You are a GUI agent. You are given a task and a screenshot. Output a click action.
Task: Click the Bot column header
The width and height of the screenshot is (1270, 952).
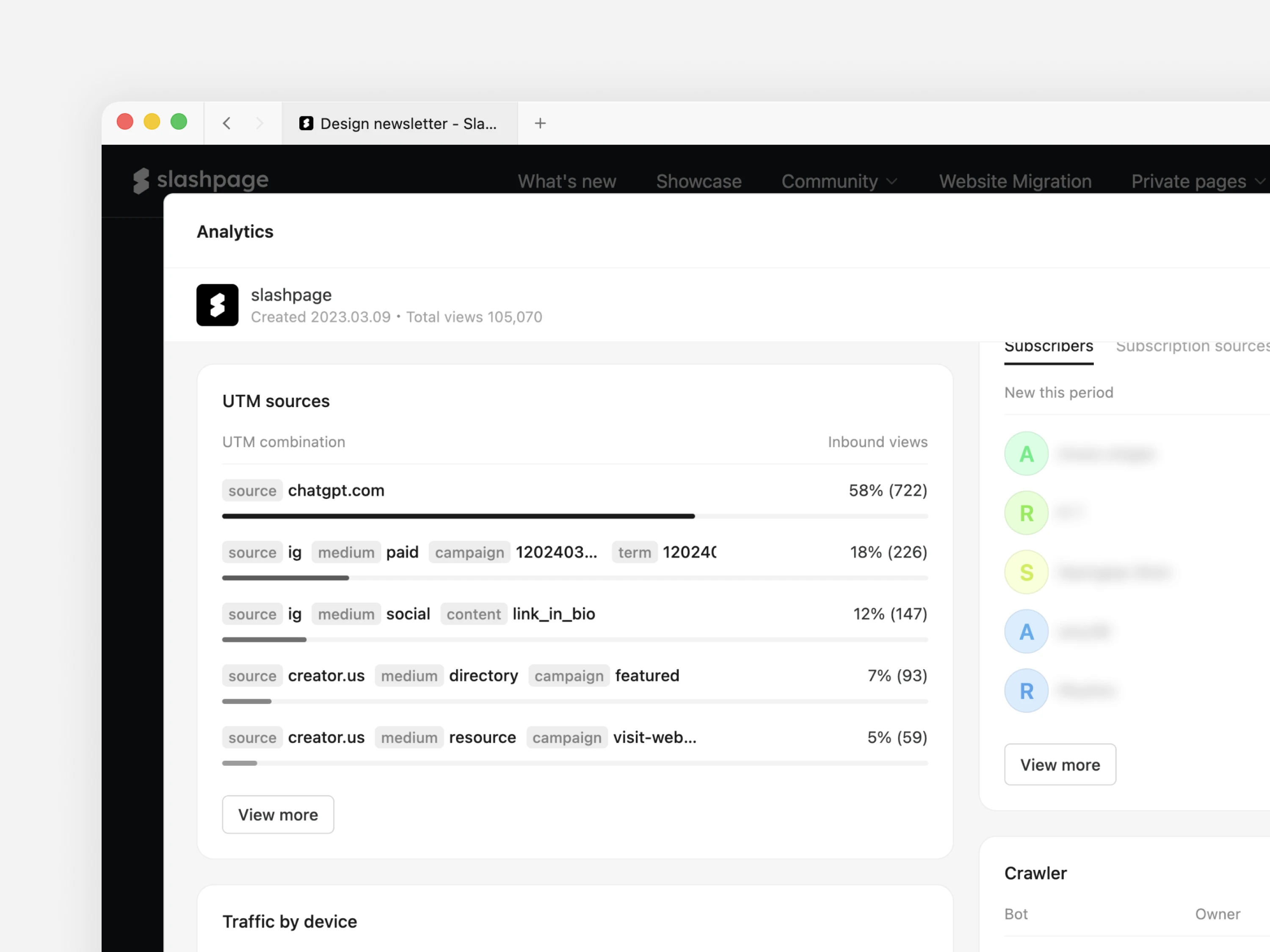(1016, 914)
